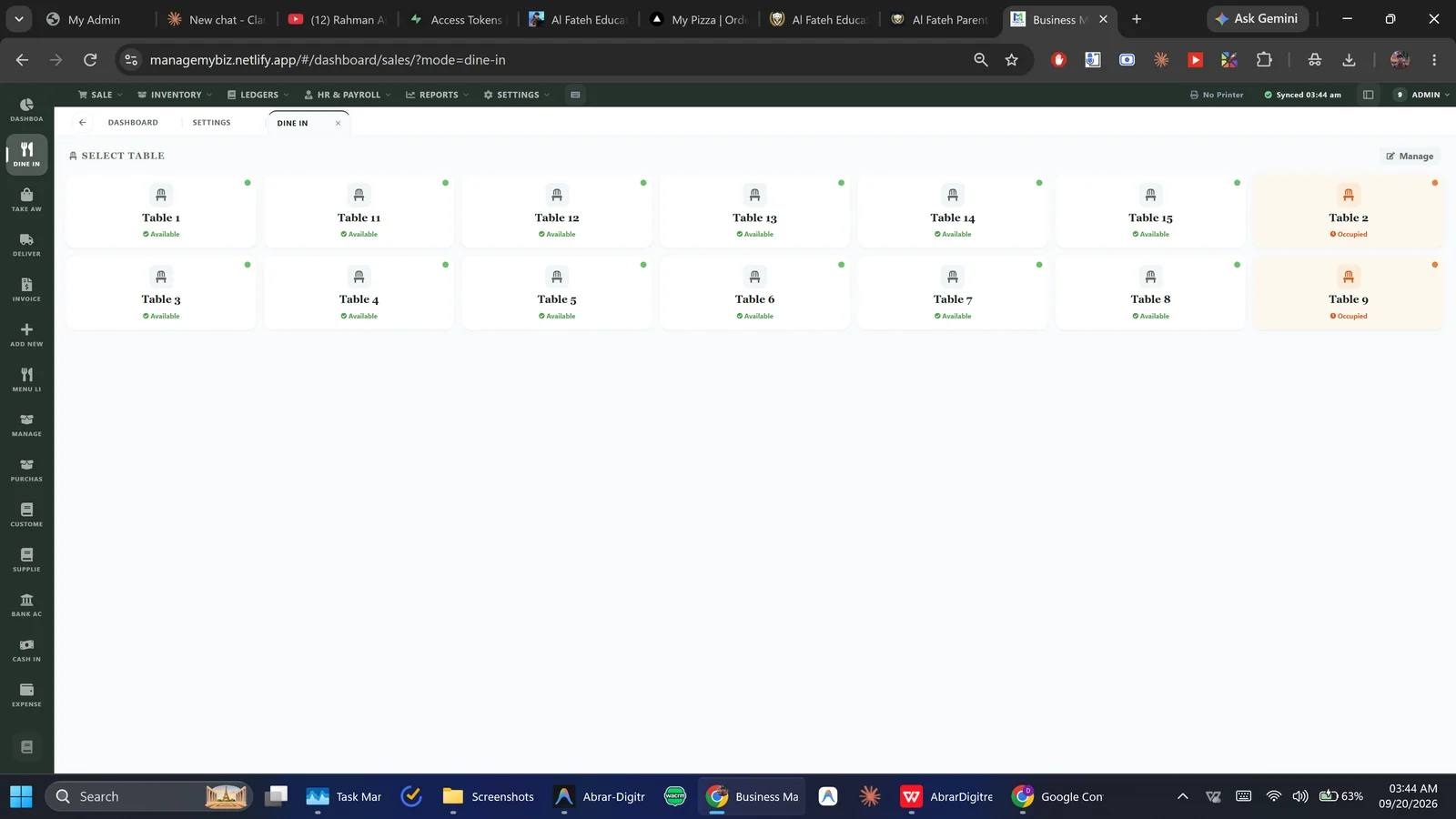Close the Dine In tab

click(338, 124)
